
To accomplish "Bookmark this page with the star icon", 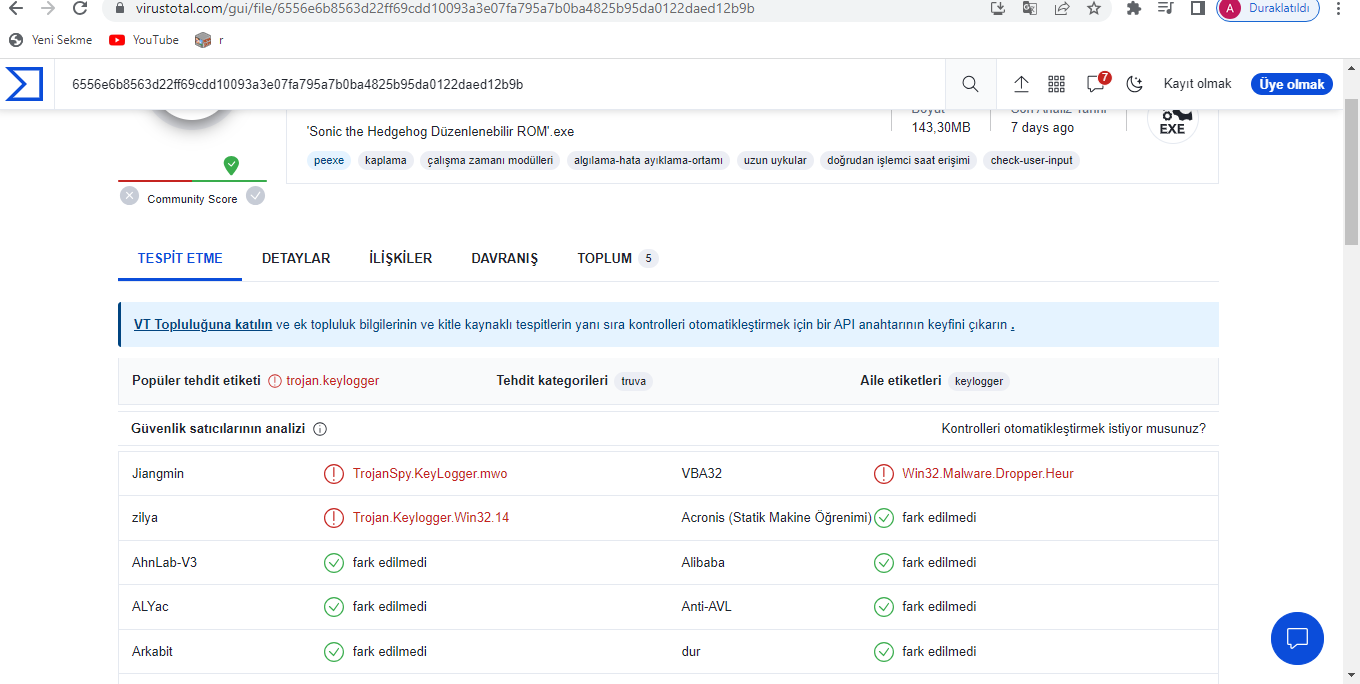I will tap(1094, 8).
